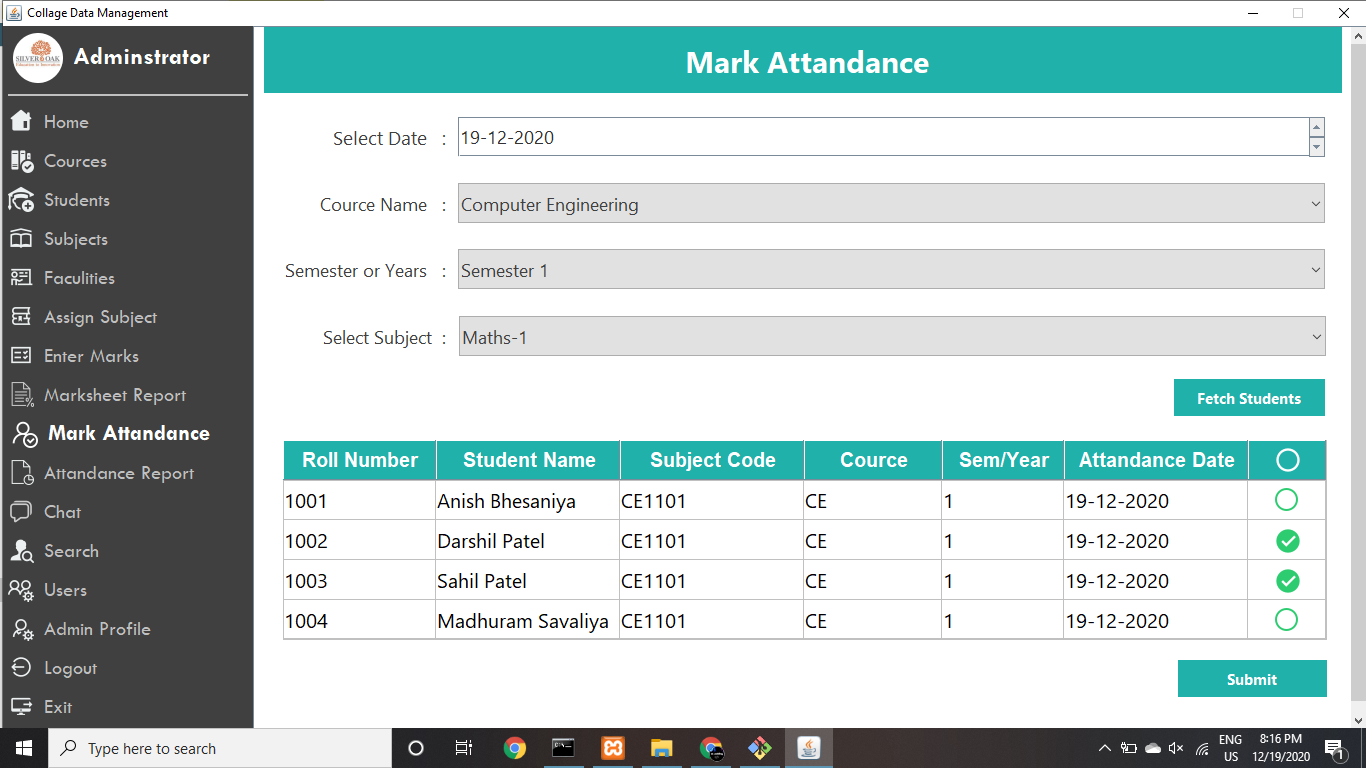The width and height of the screenshot is (1366, 768).
Task: Open XAMPP from the taskbar
Action: click(613, 748)
